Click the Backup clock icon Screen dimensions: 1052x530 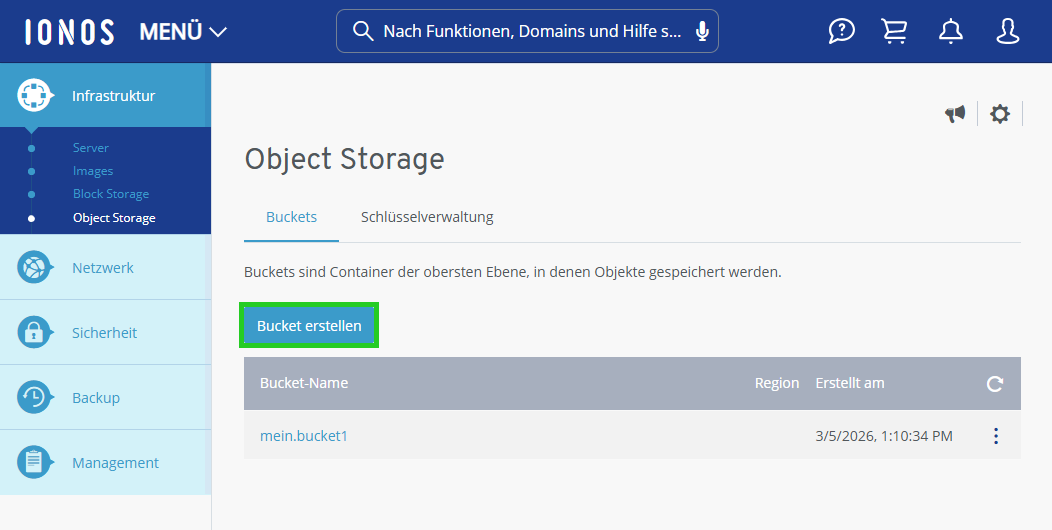34,397
